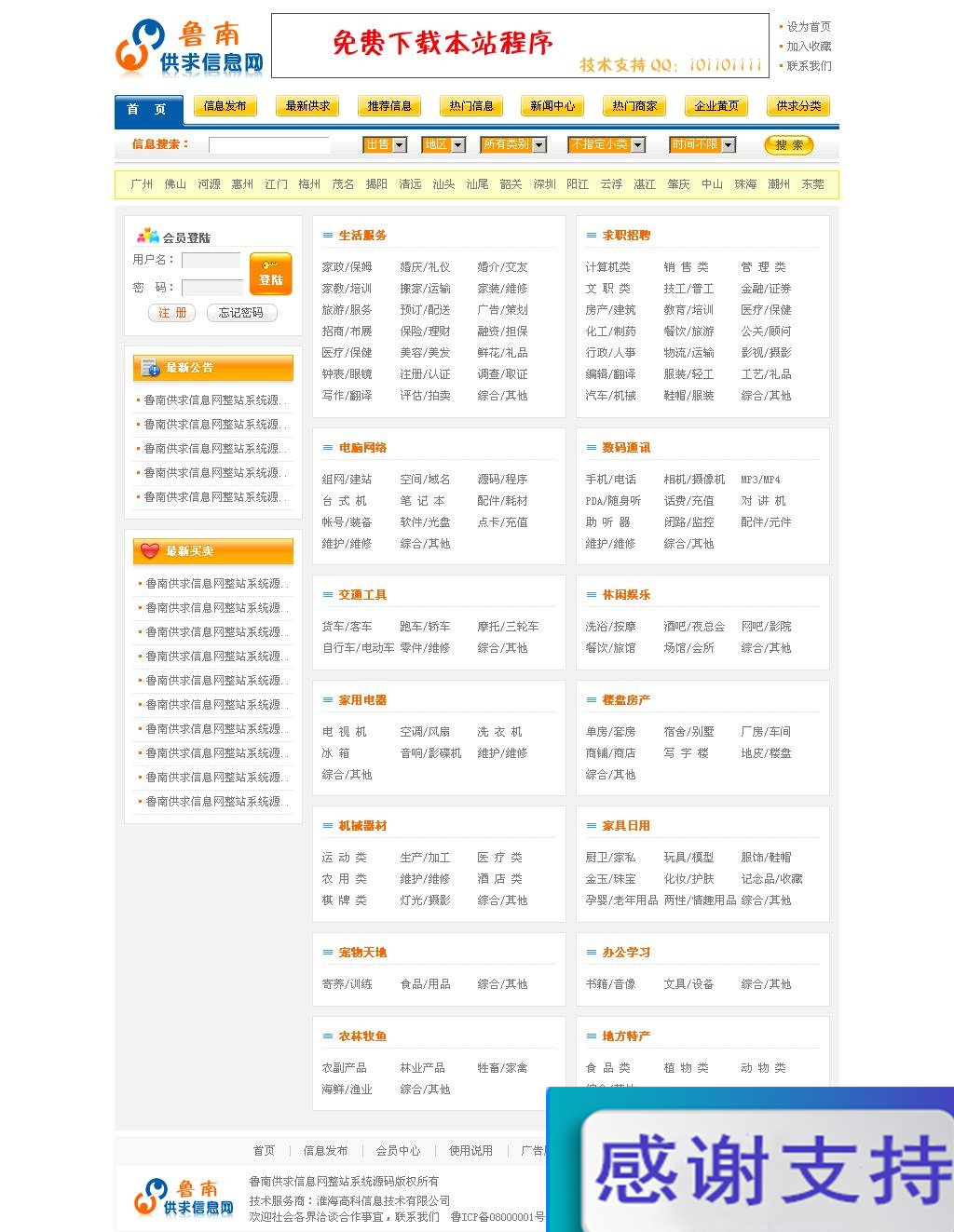Click the 鲁南供求信息网 logo in the footer
Image resolution: width=954 pixels, height=1232 pixels.
coord(184,1197)
